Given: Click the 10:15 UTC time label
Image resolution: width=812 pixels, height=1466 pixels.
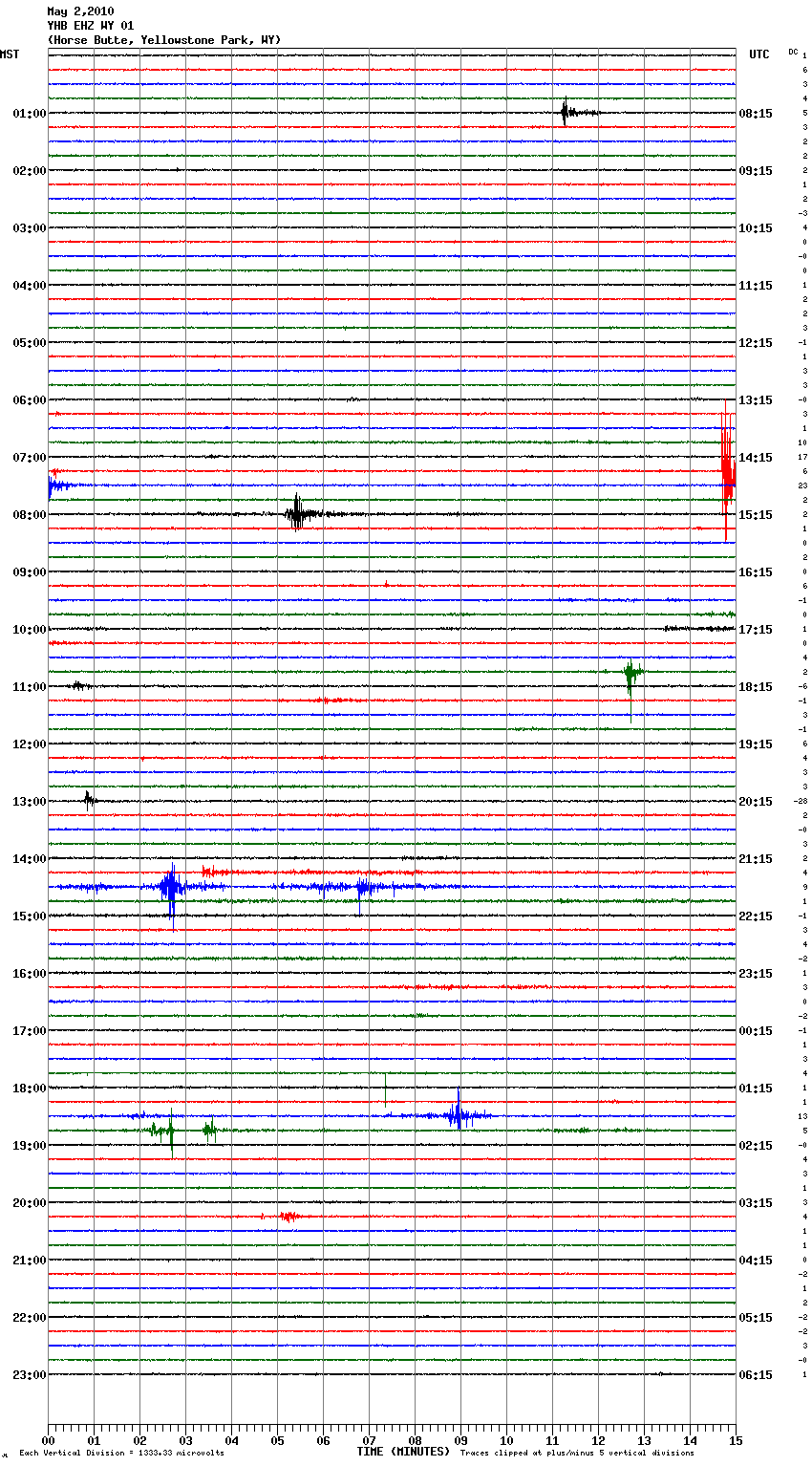Looking at the screenshot, I should click(x=756, y=228).
